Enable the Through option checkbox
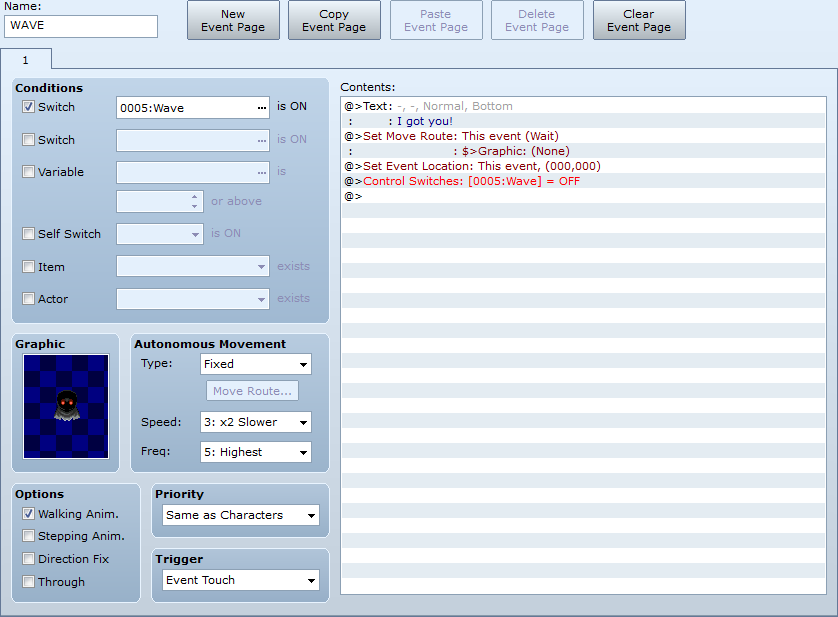The image size is (838, 617). 29,582
